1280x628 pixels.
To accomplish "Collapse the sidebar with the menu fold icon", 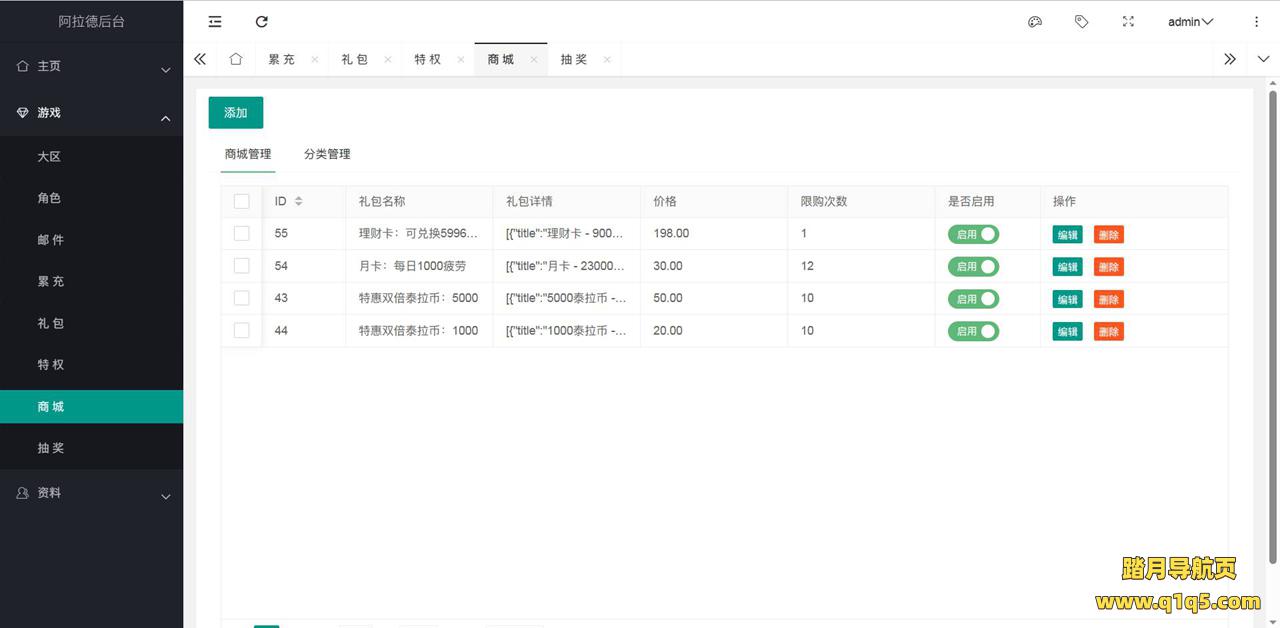I will point(215,22).
